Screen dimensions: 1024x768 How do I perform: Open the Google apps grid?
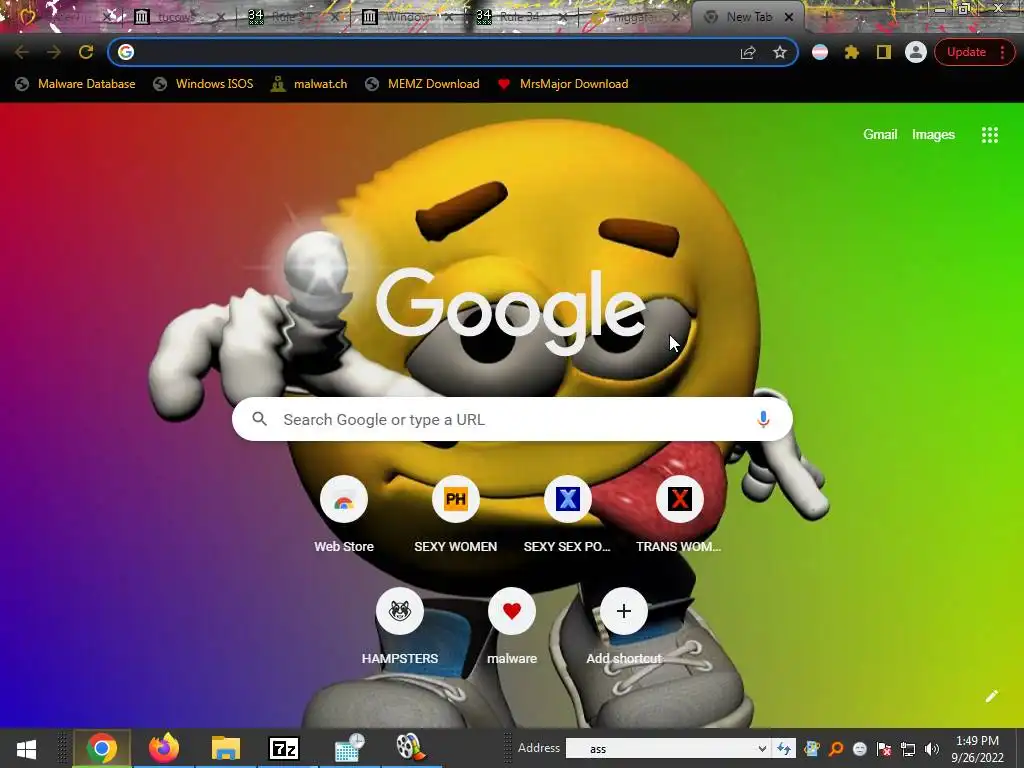point(989,135)
